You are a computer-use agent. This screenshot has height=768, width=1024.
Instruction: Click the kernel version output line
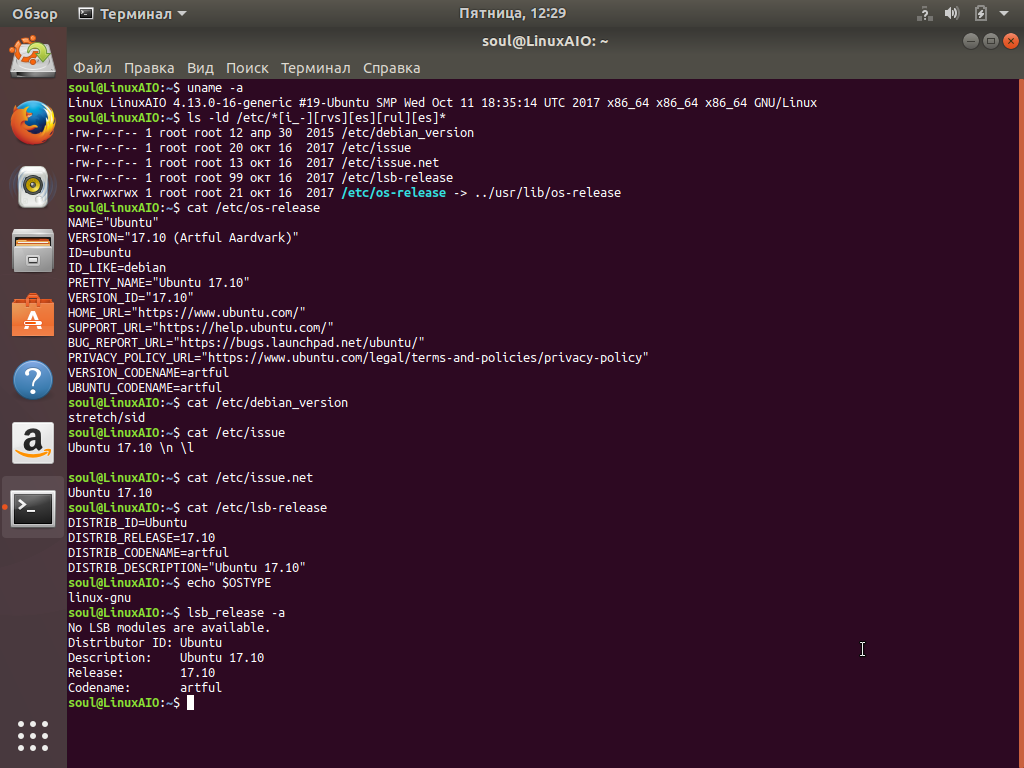pyautogui.click(x=443, y=103)
